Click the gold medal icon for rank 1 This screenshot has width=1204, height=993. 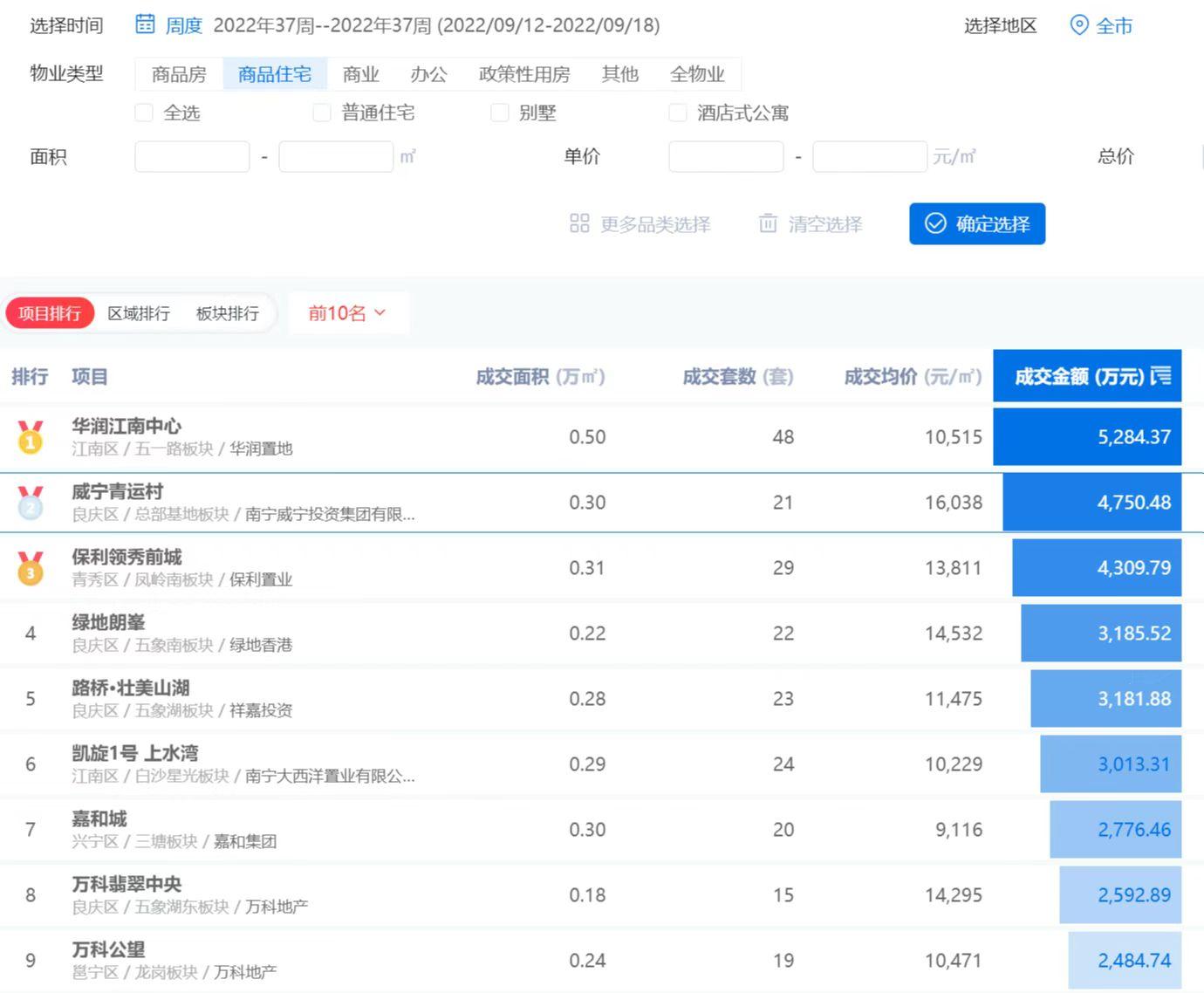(x=31, y=436)
